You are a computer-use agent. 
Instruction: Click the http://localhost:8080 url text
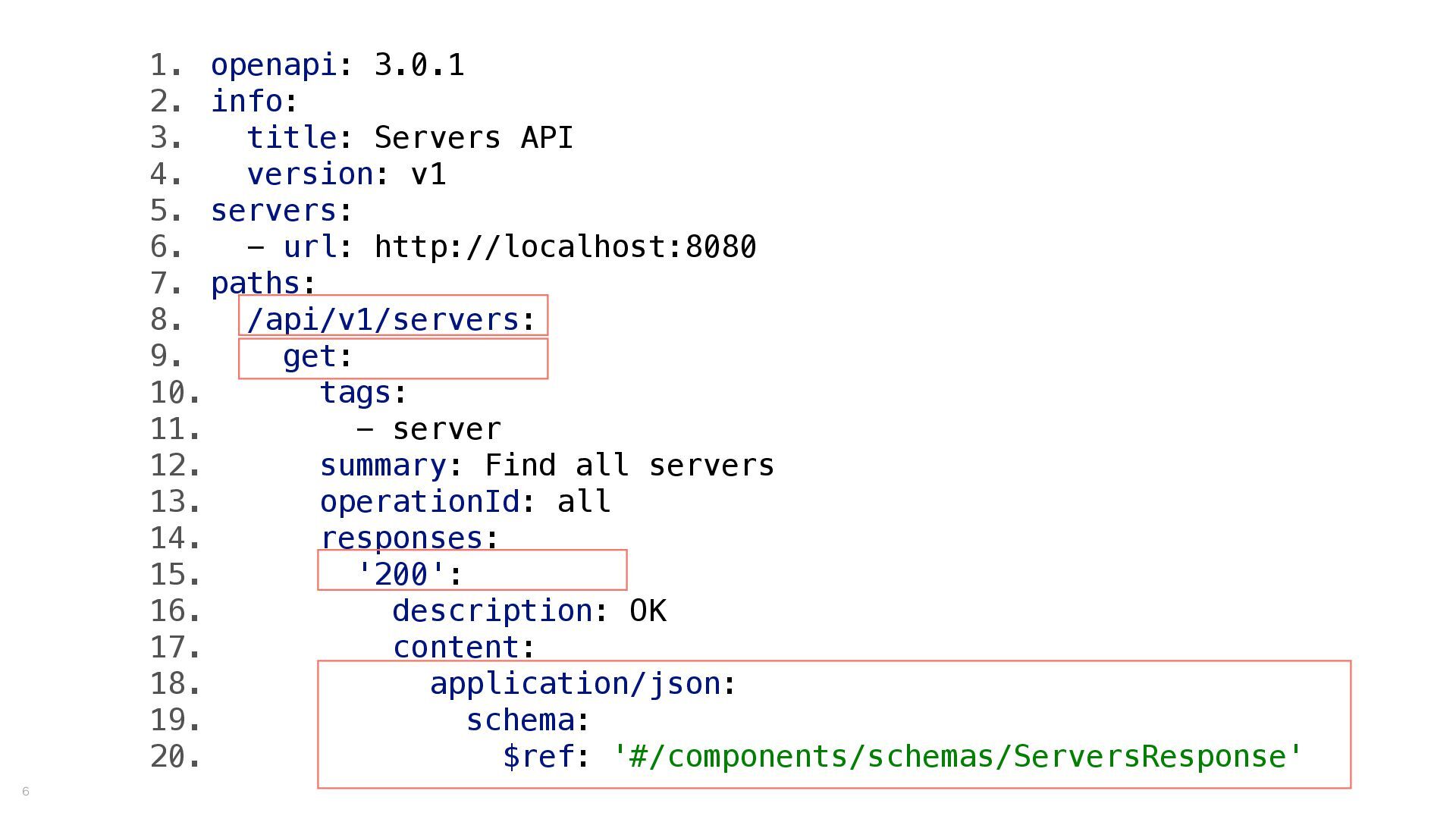point(566,247)
